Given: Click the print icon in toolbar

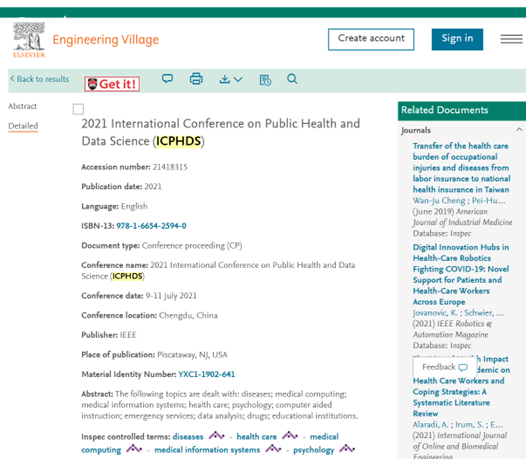Looking at the screenshot, I should [x=196, y=79].
